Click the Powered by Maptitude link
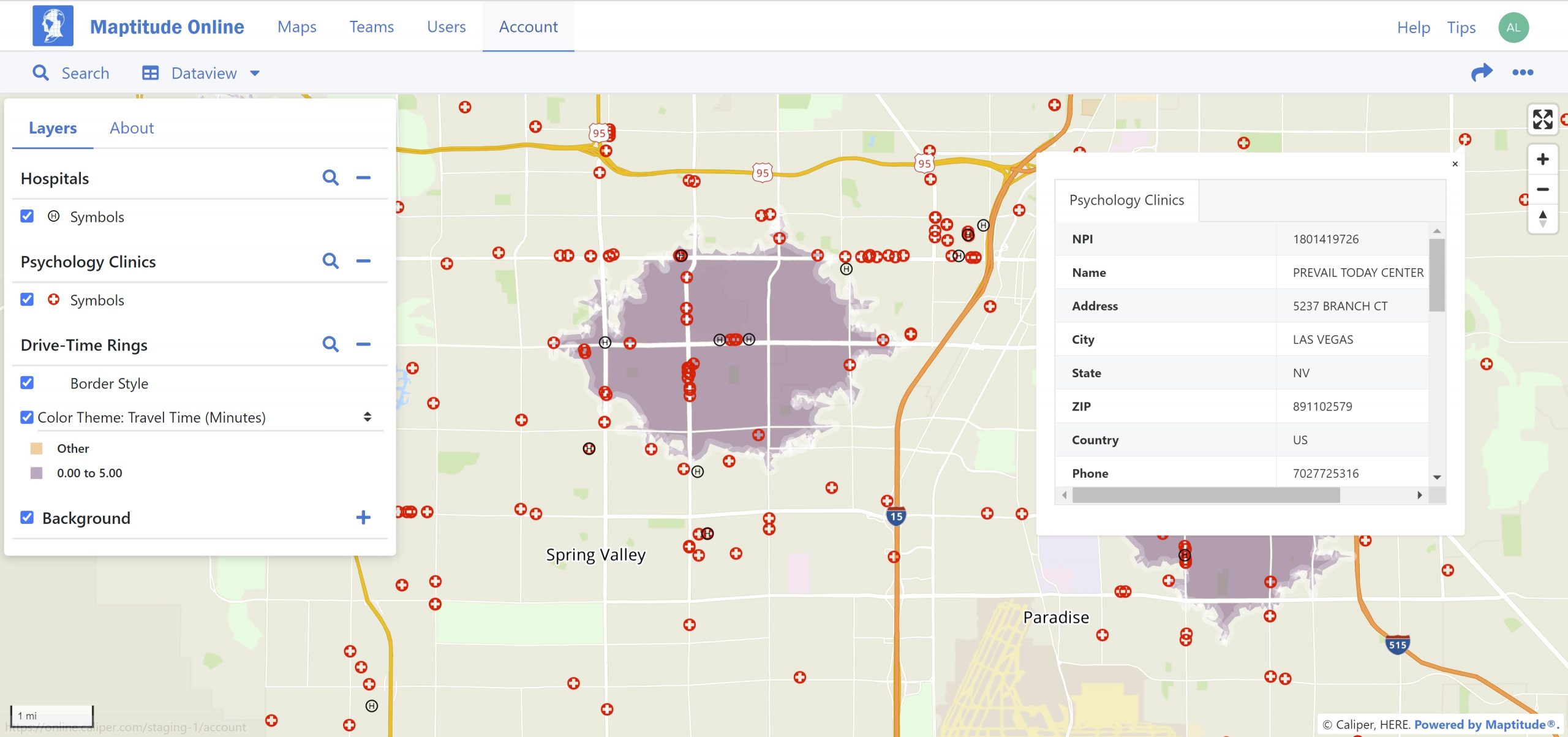The height and width of the screenshot is (737, 1568). 1485,725
